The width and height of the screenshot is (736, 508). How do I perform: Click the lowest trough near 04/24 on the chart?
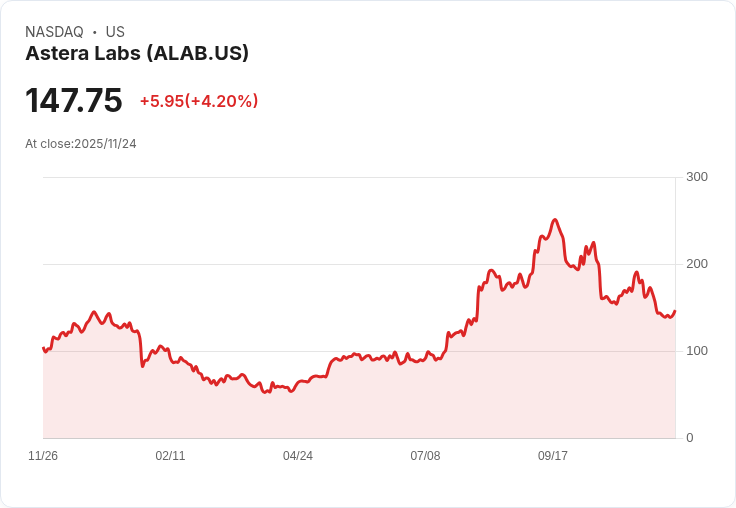pos(266,392)
